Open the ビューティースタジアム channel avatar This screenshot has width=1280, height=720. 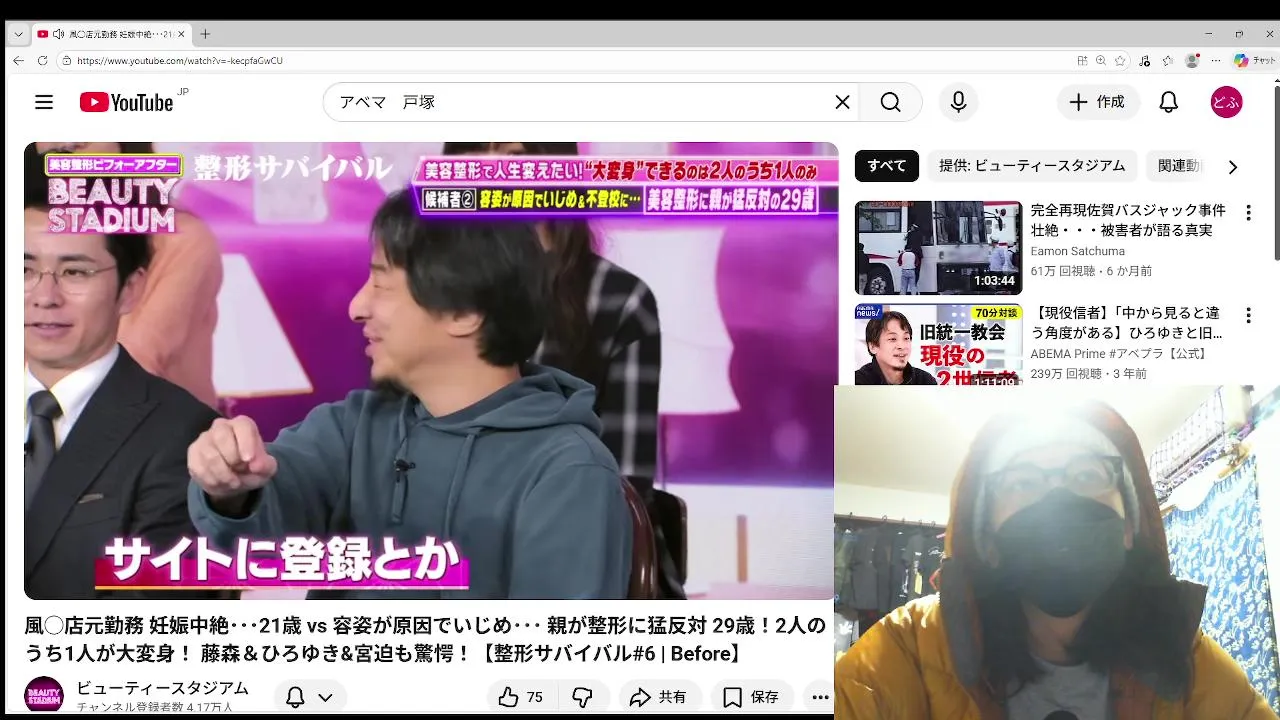tap(44, 696)
